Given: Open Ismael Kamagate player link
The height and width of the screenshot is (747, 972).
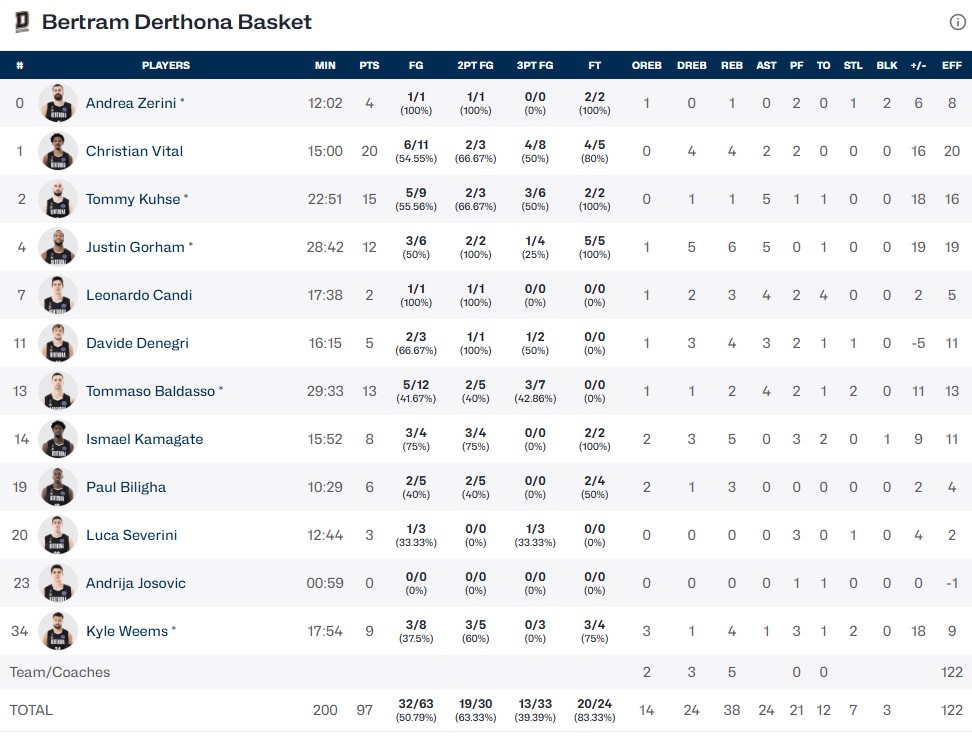Looking at the screenshot, I should [x=144, y=440].
